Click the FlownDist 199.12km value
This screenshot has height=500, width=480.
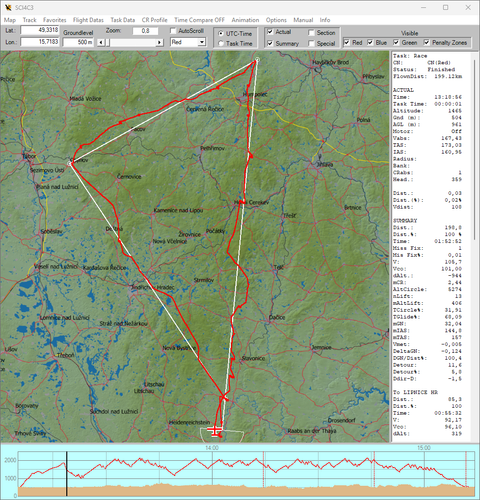448,76
